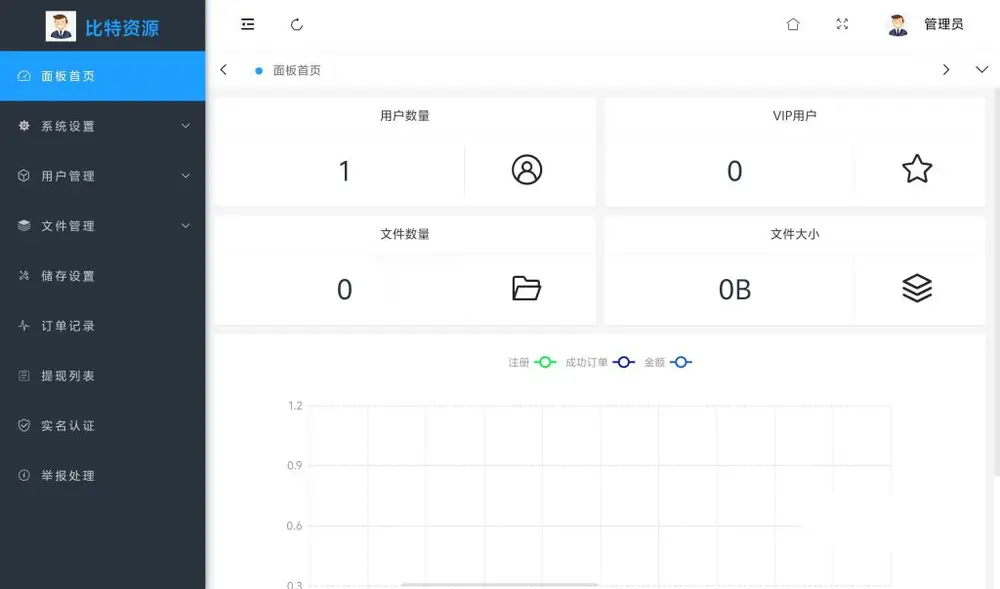This screenshot has width=1000, height=589.
Task: Click the 比特资源 logo image
Action: pos(61,26)
